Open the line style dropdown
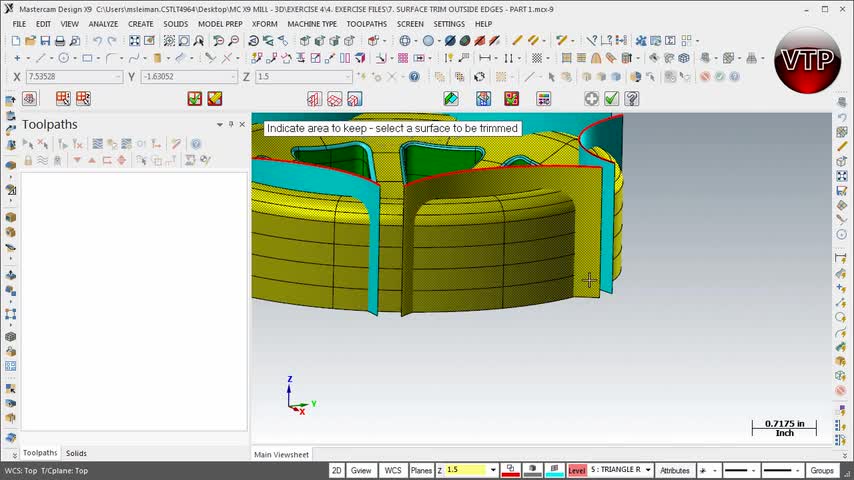The image size is (854, 480). pyautogui.click(x=753, y=470)
